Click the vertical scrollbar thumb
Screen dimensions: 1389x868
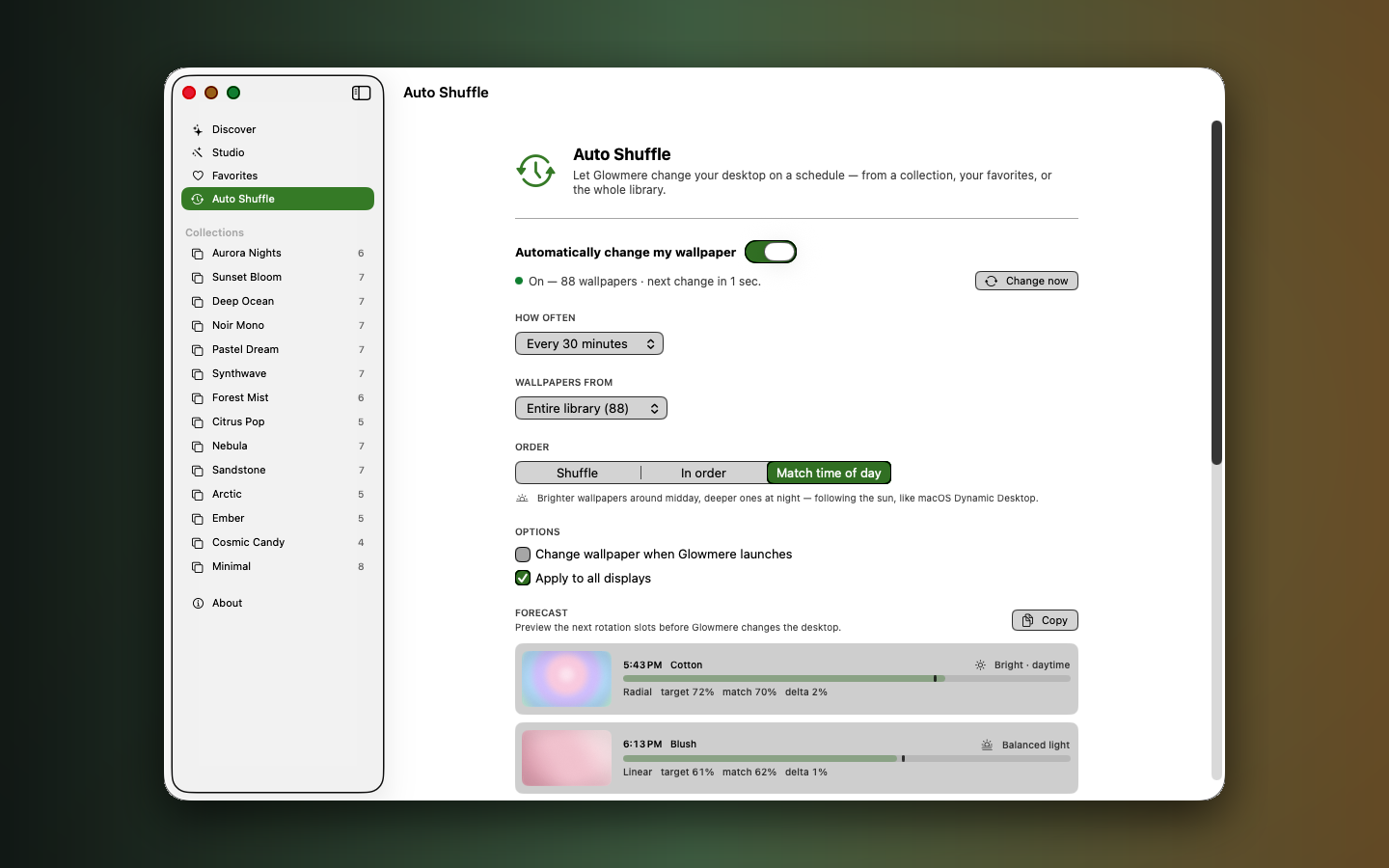1217,293
